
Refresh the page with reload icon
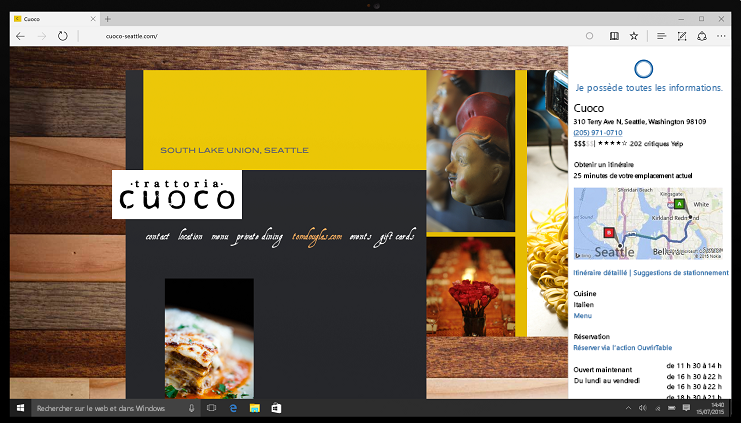coord(62,36)
